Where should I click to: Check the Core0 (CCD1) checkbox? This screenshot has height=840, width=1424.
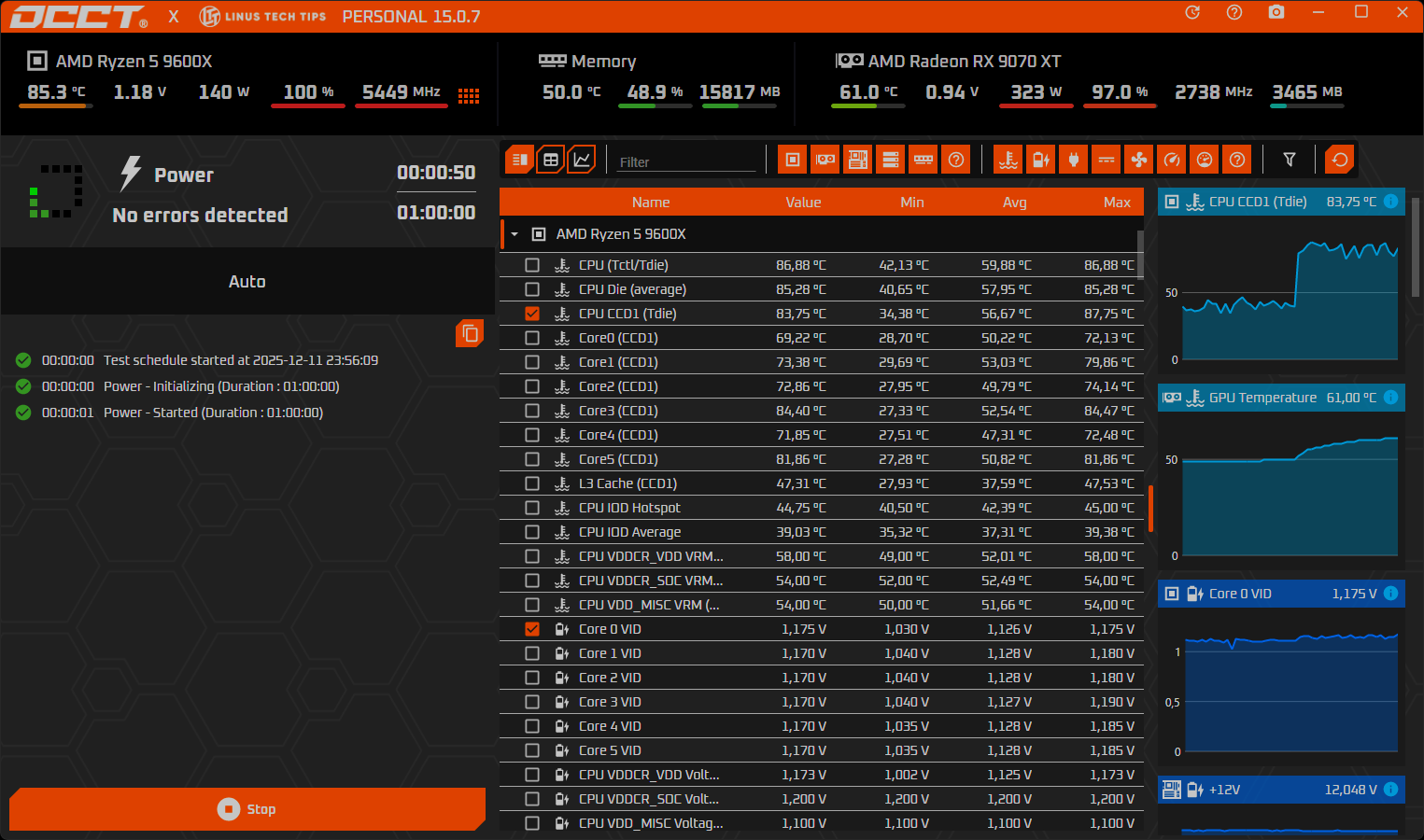tap(532, 338)
